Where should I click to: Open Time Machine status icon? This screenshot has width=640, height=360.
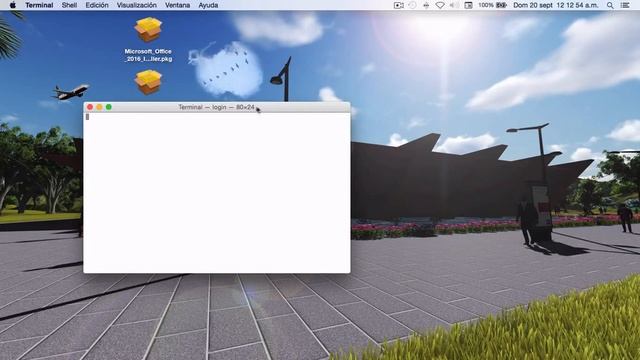[x=413, y=5]
